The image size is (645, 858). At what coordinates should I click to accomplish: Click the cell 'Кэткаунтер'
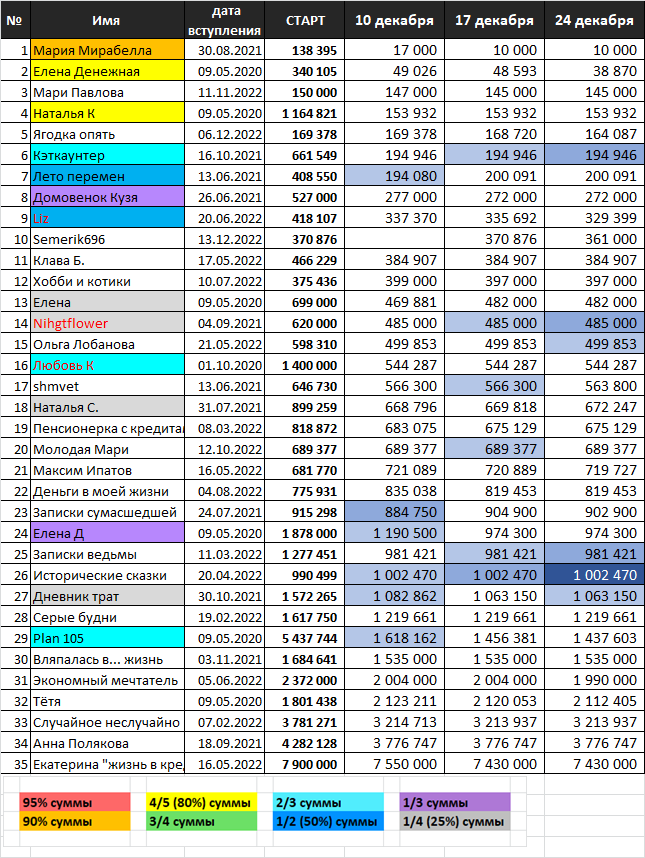pos(107,155)
